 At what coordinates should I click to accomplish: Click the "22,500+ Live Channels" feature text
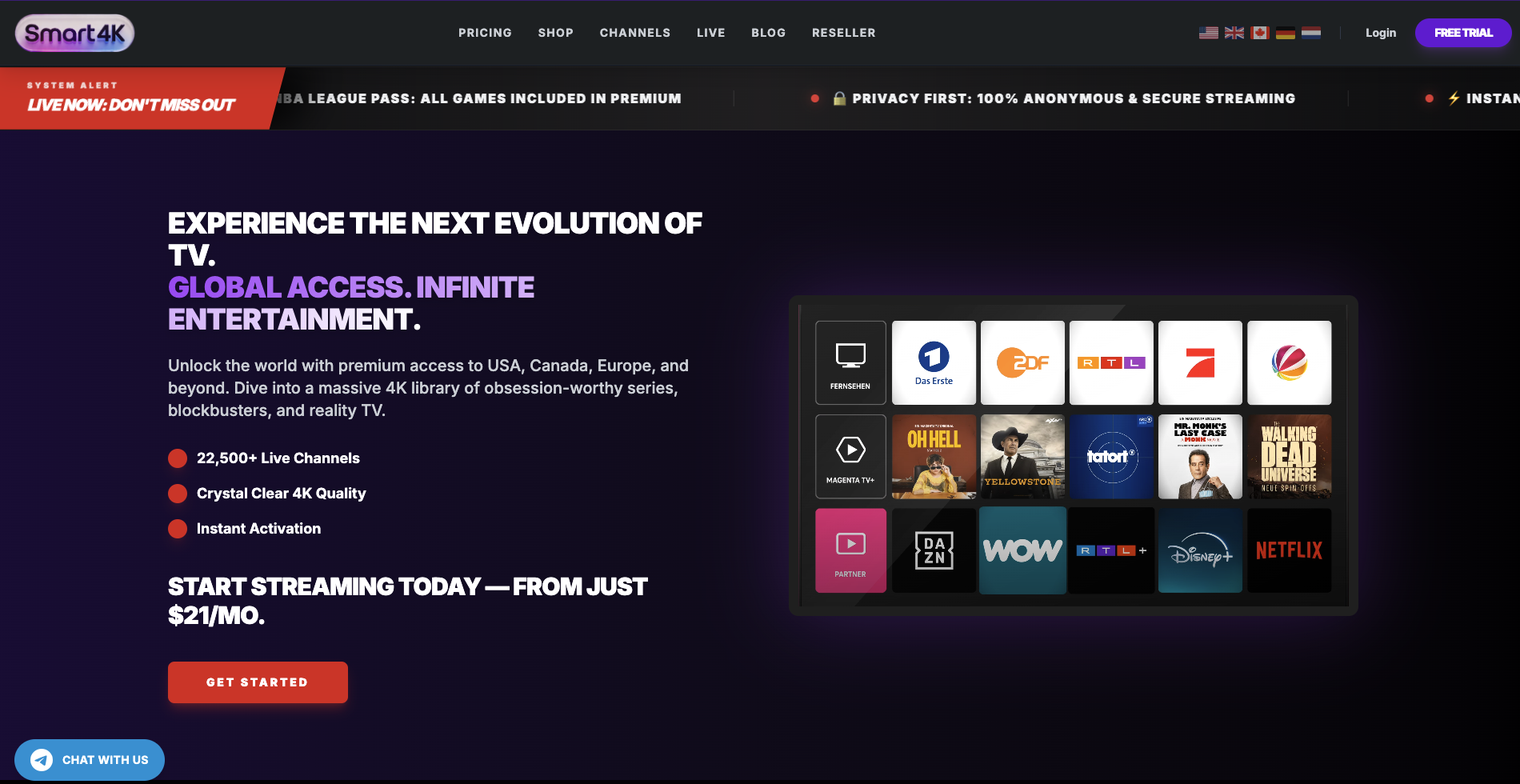coord(278,458)
